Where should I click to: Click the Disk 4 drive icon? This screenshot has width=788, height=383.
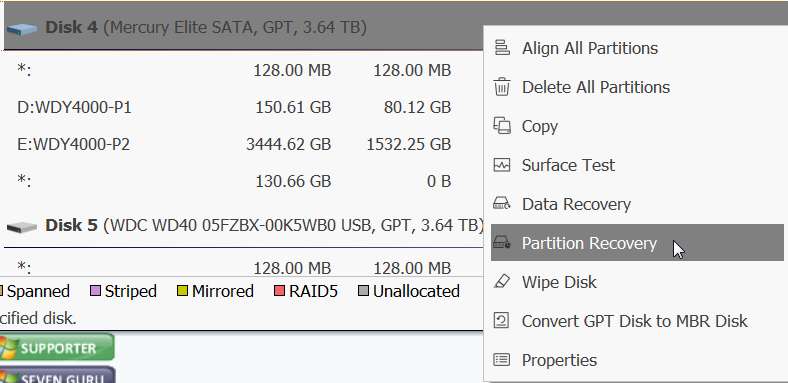(x=22, y=29)
